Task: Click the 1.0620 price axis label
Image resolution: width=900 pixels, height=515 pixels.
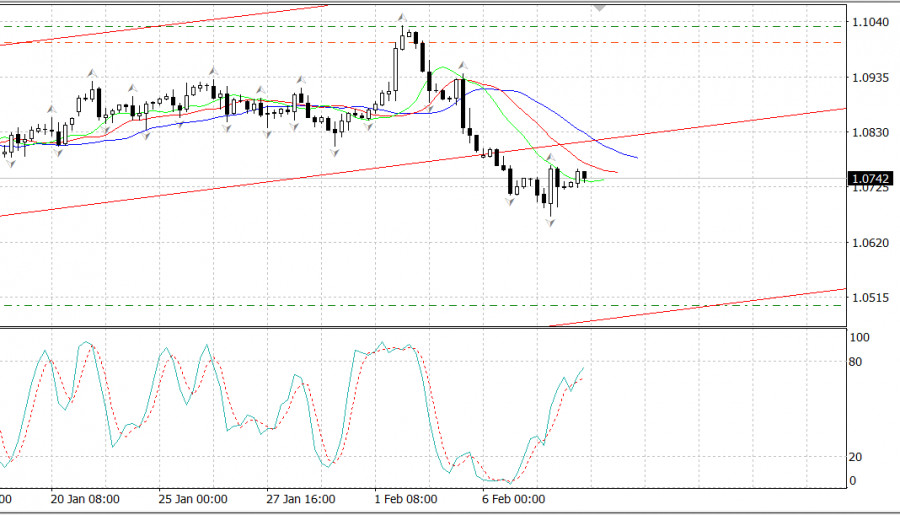Action: click(868, 242)
